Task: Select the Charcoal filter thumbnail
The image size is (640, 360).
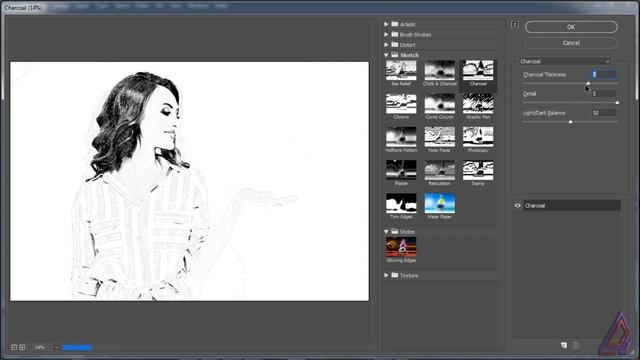Action: coord(478,71)
